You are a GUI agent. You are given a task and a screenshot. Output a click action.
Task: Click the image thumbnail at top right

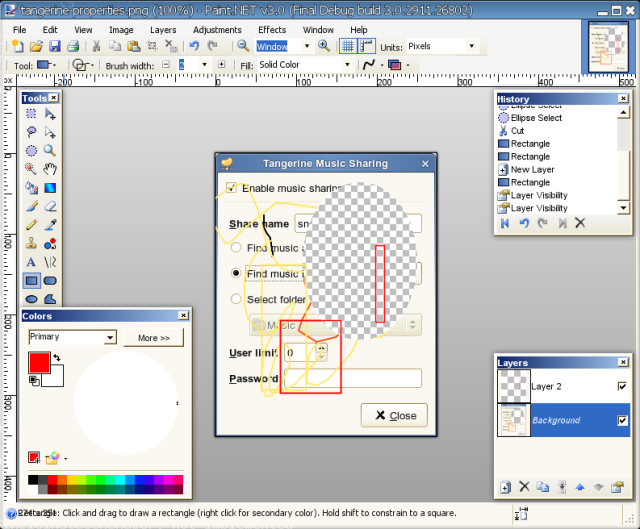click(x=608, y=46)
